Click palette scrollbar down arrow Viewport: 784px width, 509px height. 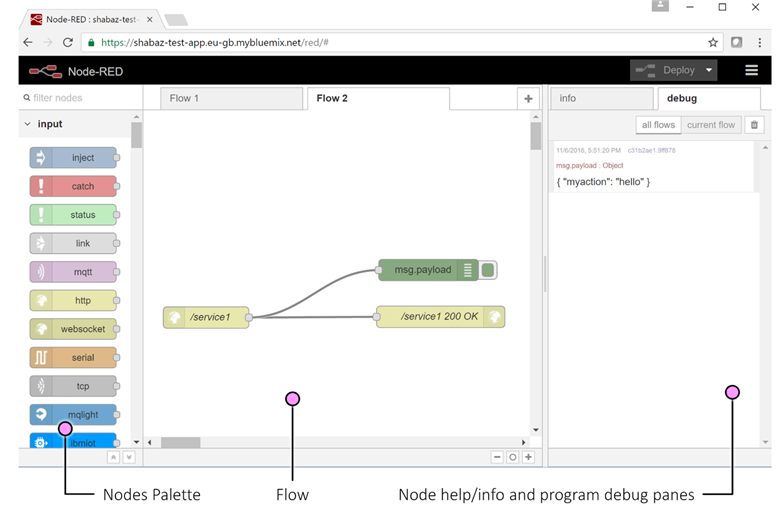pos(136,442)
